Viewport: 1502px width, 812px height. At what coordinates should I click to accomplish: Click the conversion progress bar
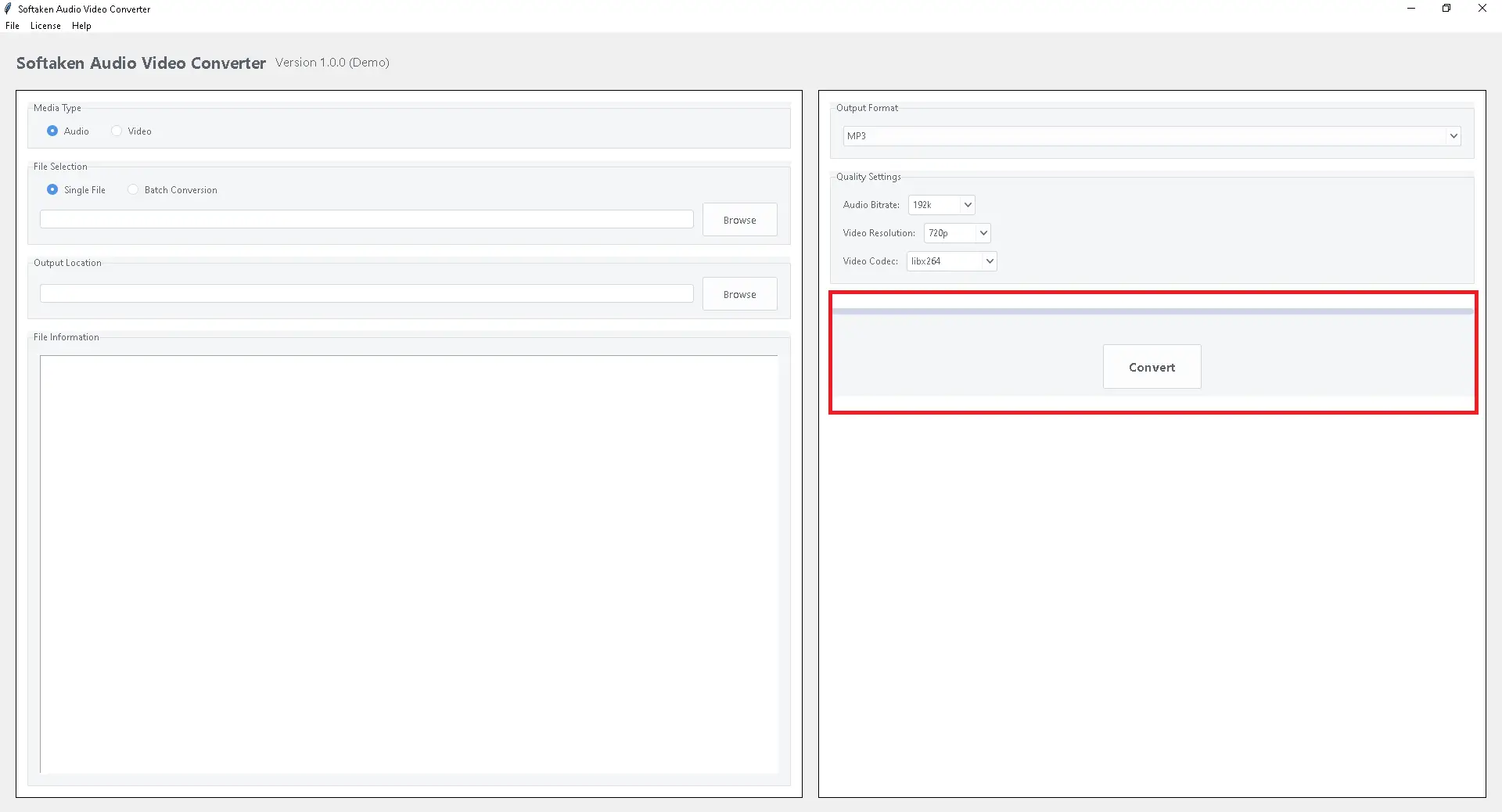(x=1152, y=311)
